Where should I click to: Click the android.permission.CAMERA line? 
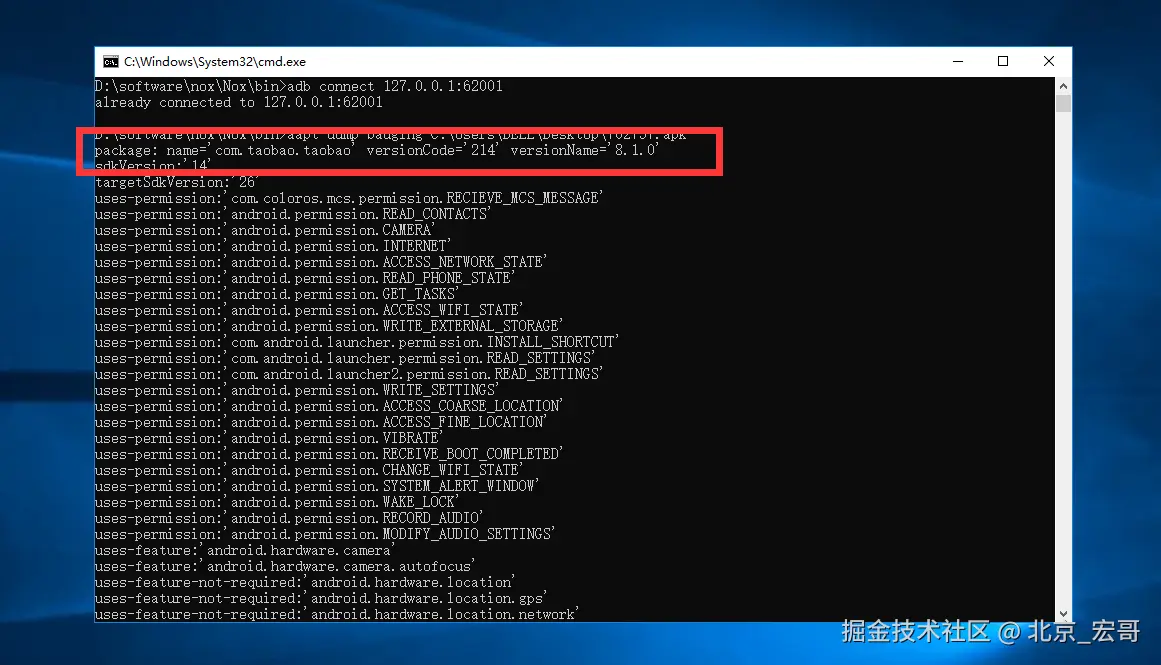pyautogui.click(x=265, y=230)
